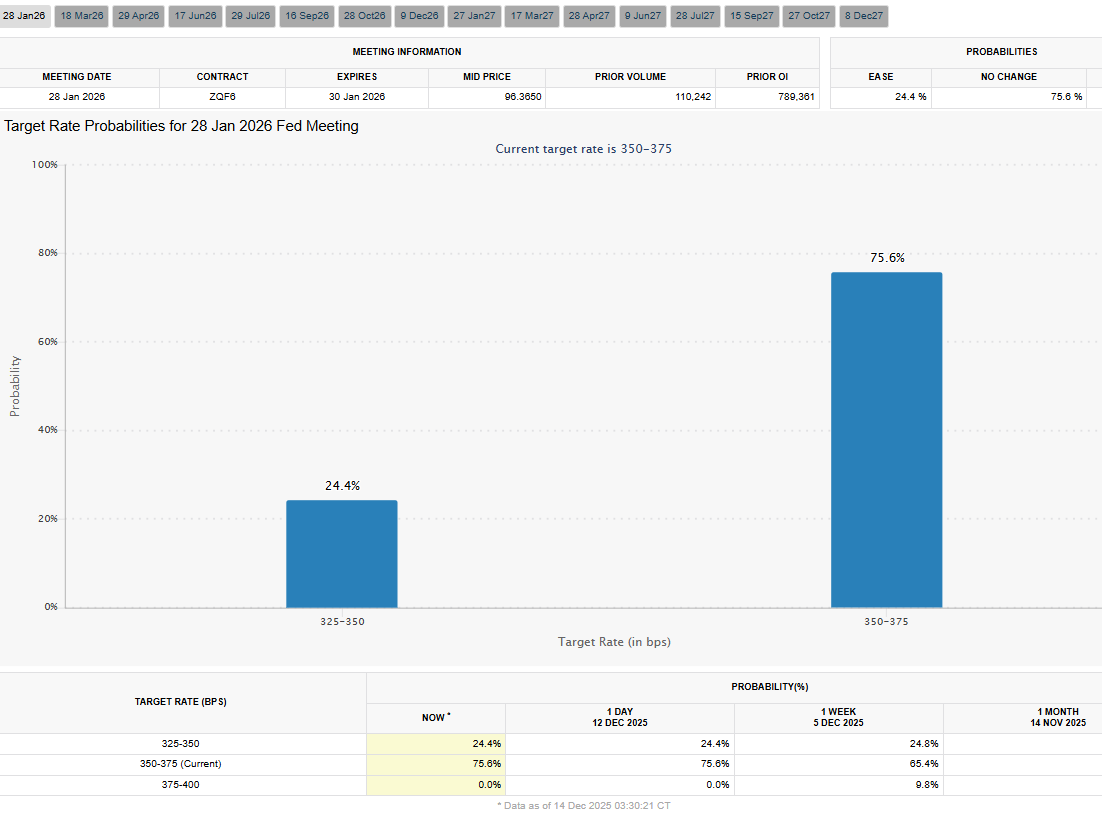
Task: Select the 28 Oct26 meeting tab
Action: point(364,16)
